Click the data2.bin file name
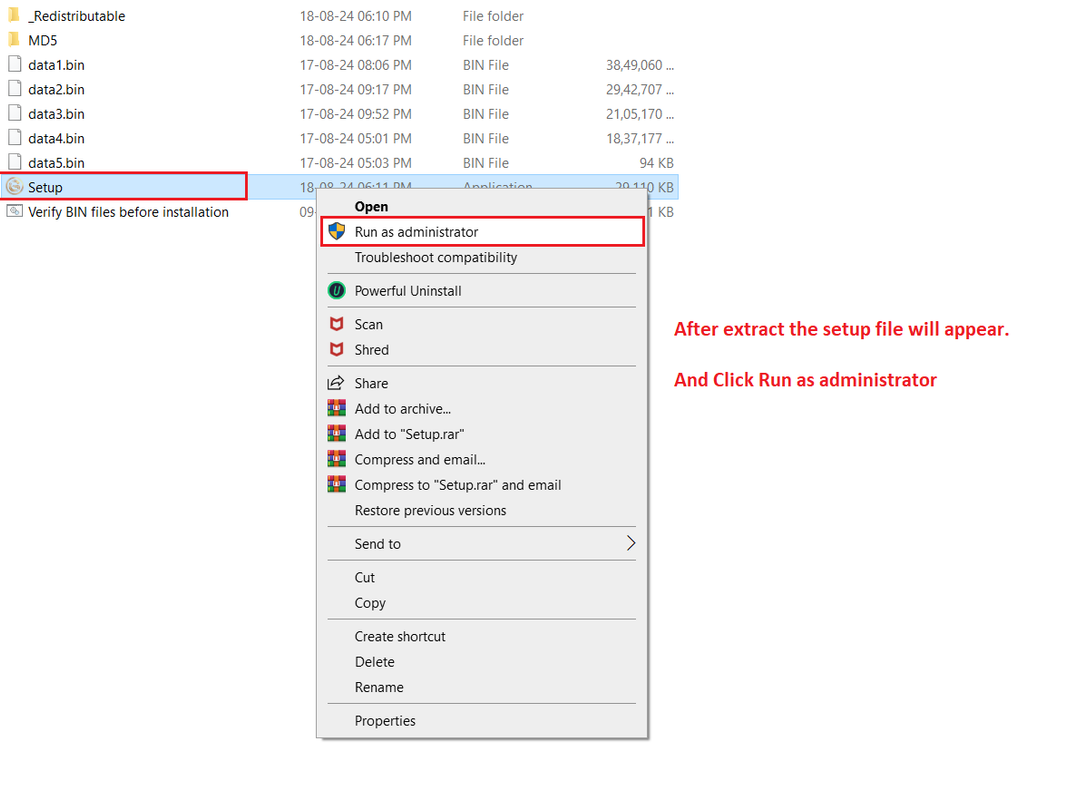The image size is (1067, 800). pos(56,89)
